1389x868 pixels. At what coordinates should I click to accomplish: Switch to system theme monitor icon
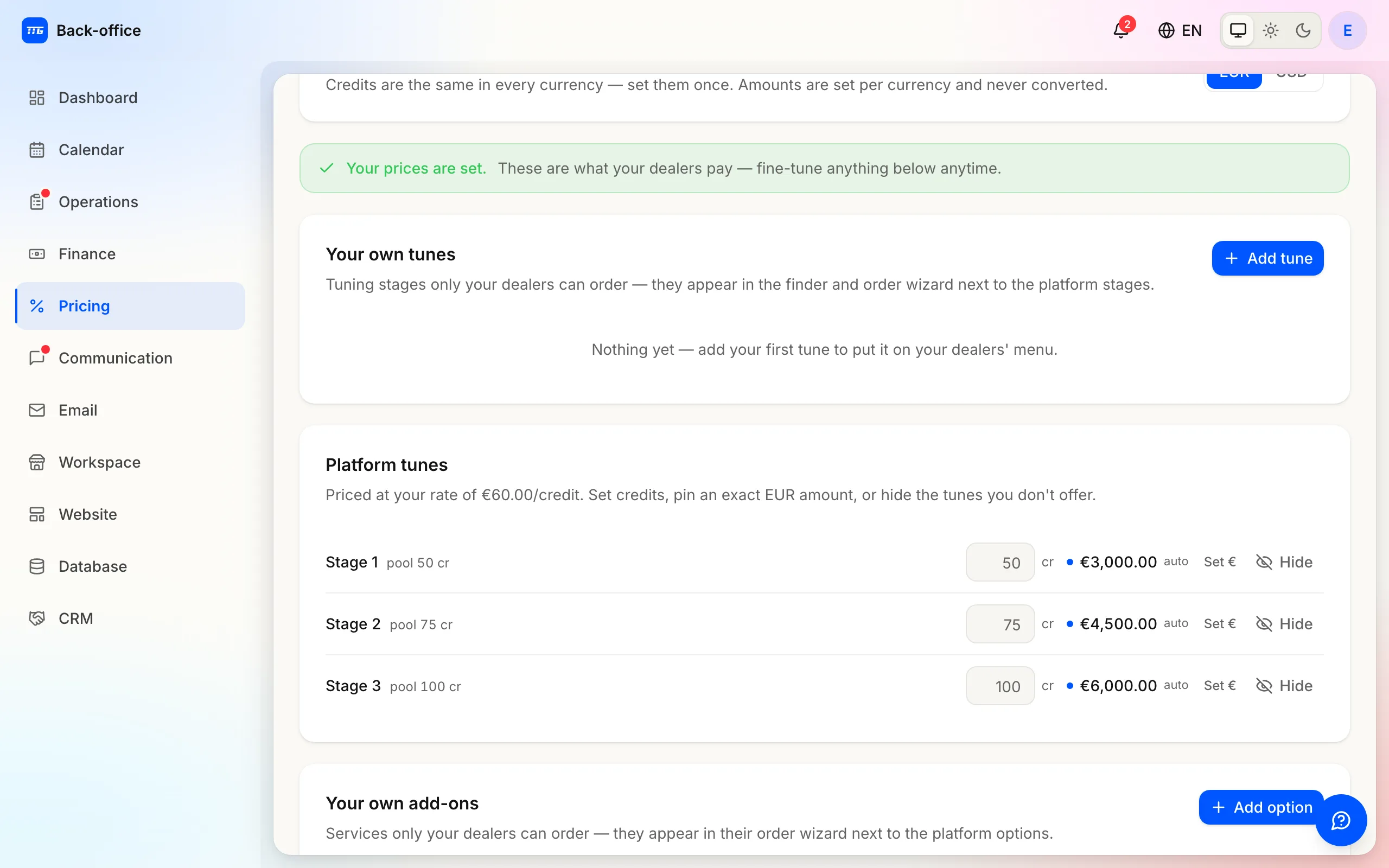pos(1238,30)
